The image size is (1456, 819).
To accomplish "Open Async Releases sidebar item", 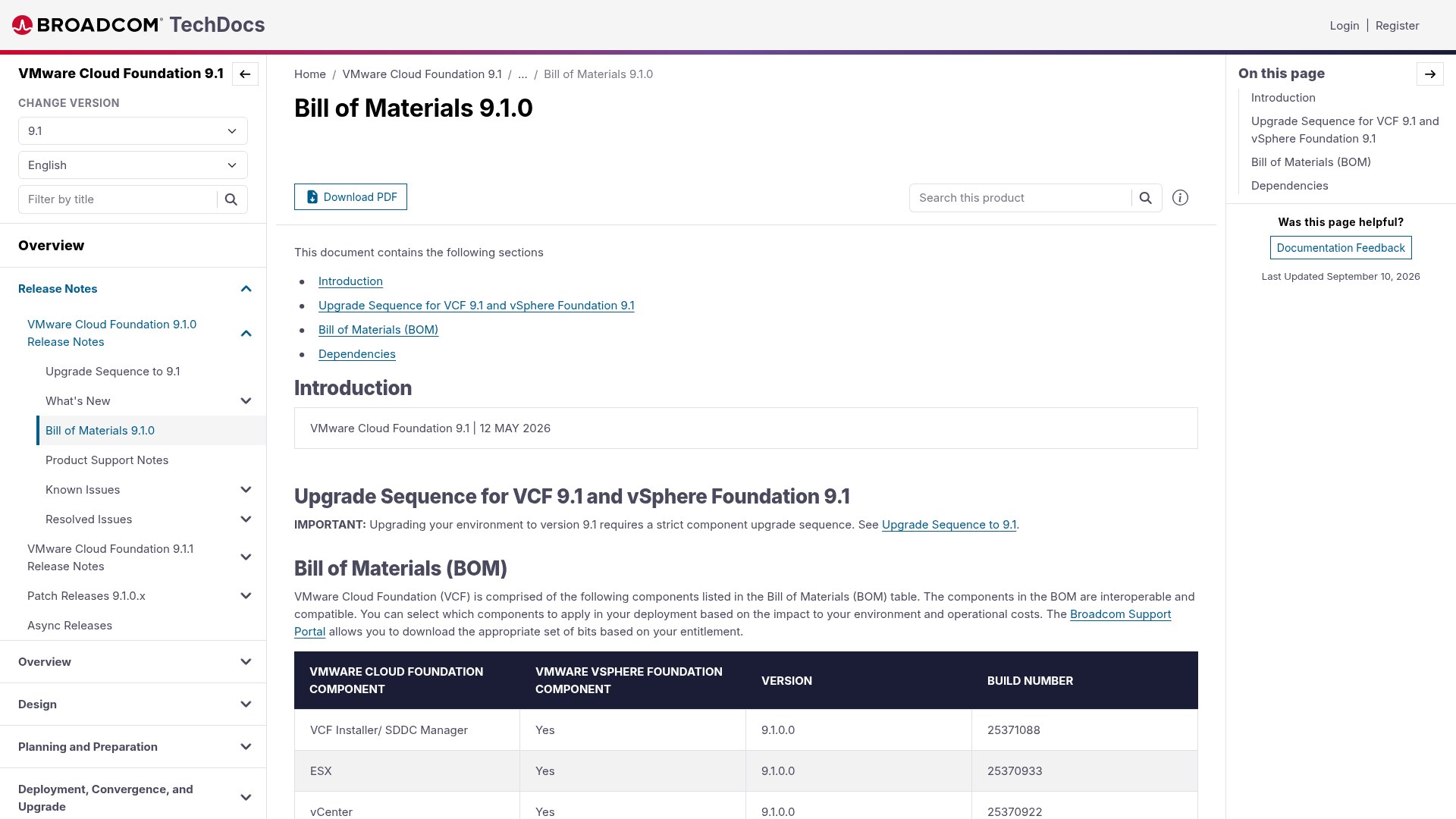I will pyautogui.click(x=70, y=626).
